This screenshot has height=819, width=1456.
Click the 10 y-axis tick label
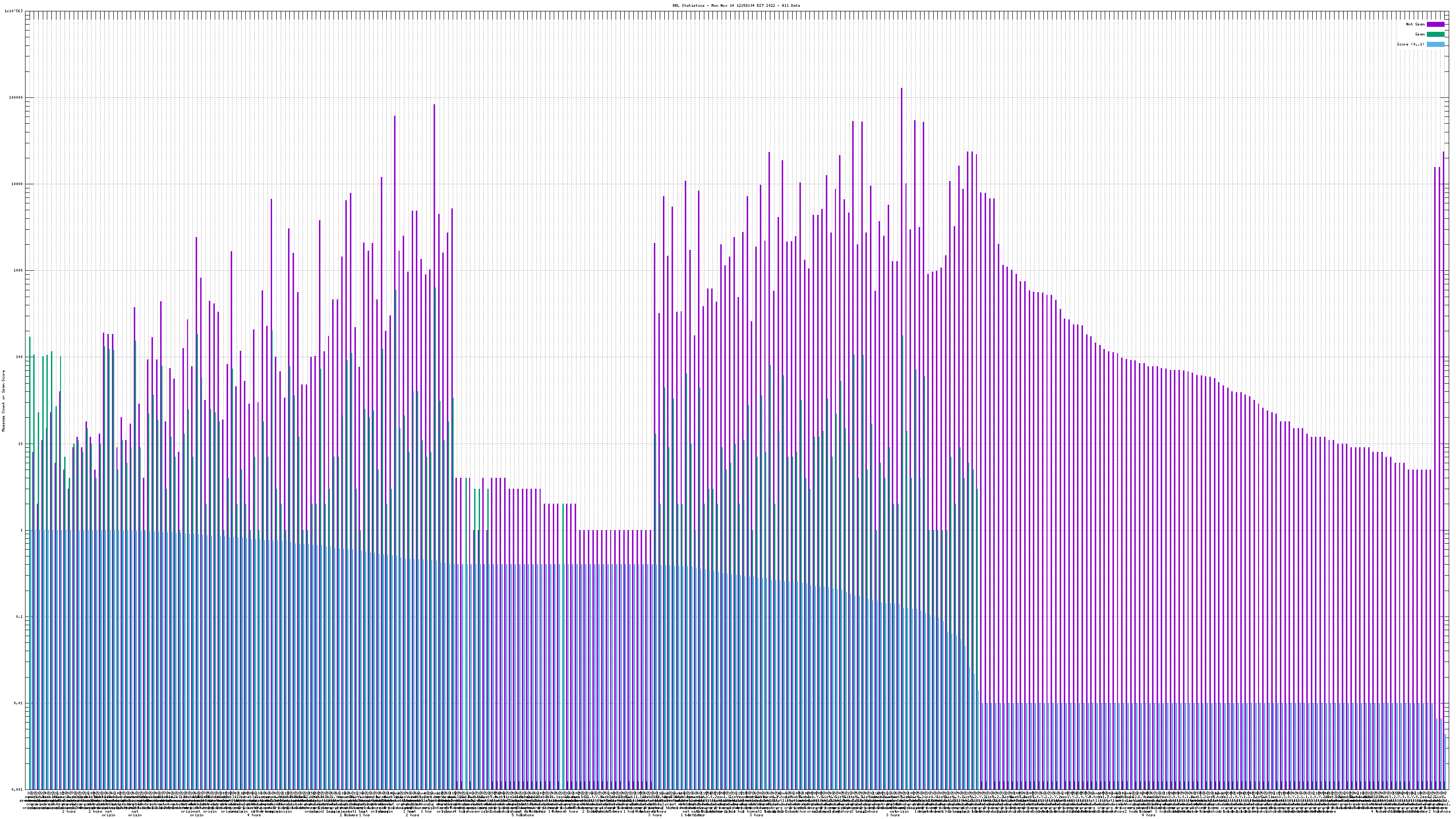(x=20, y=444)
